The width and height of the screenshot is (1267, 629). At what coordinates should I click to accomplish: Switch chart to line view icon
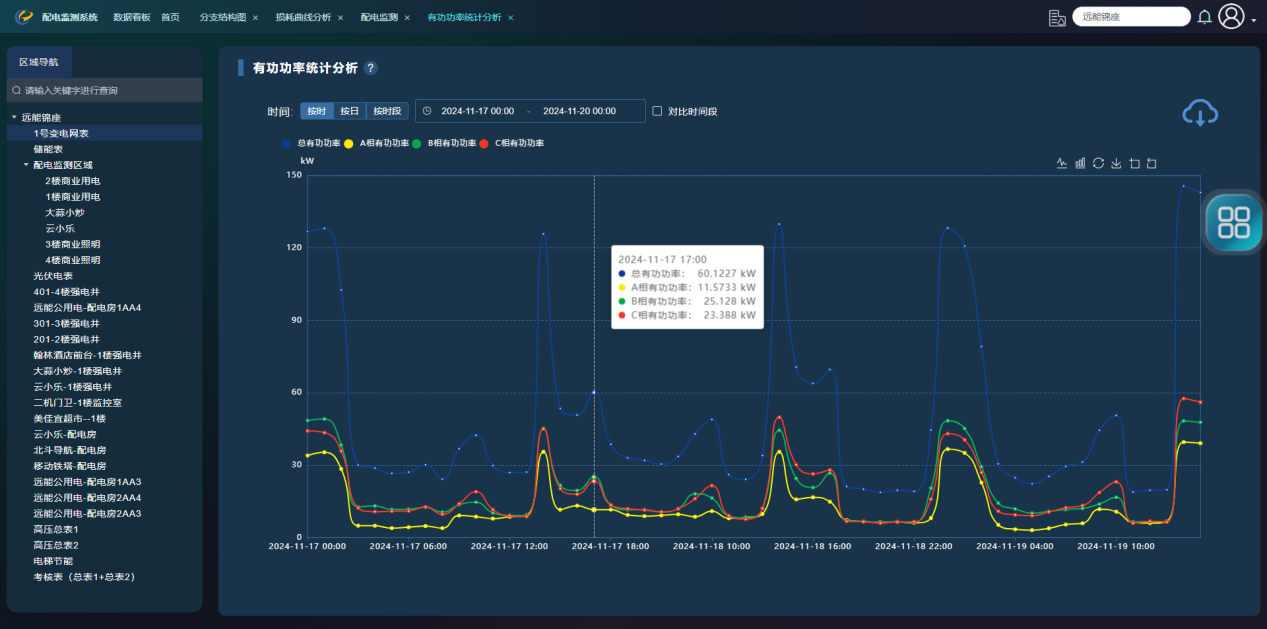[1062, 164]
